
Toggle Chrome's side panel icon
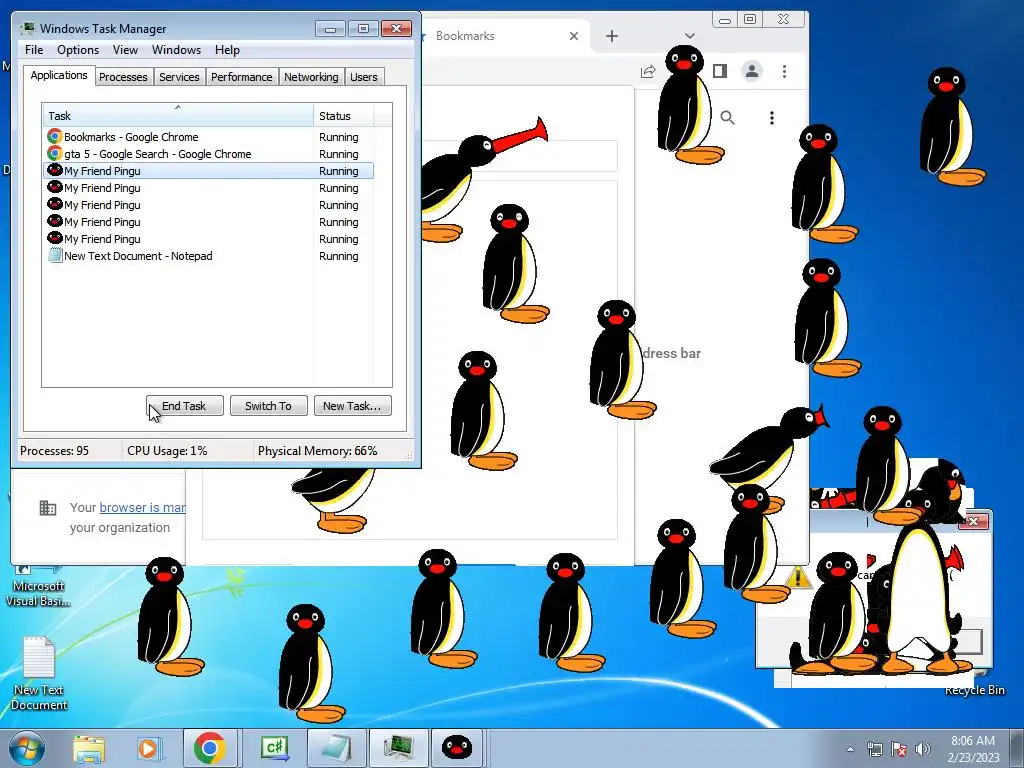pos(720,71)
